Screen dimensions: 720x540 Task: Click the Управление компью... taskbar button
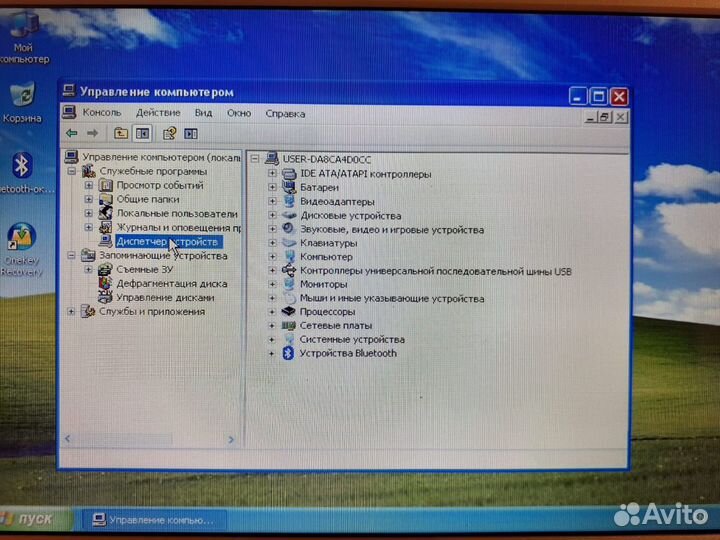click(x=154, y=520)
